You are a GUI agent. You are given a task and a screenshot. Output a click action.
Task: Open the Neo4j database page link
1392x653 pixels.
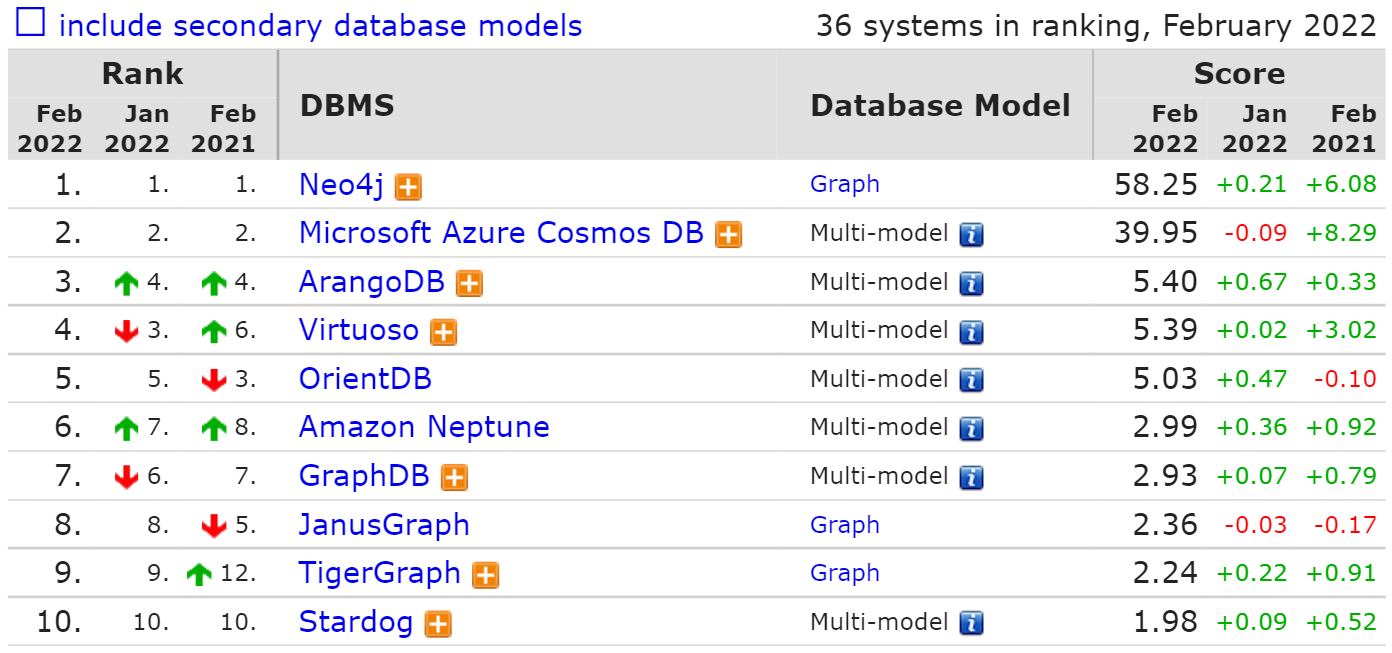pos(342,185)
